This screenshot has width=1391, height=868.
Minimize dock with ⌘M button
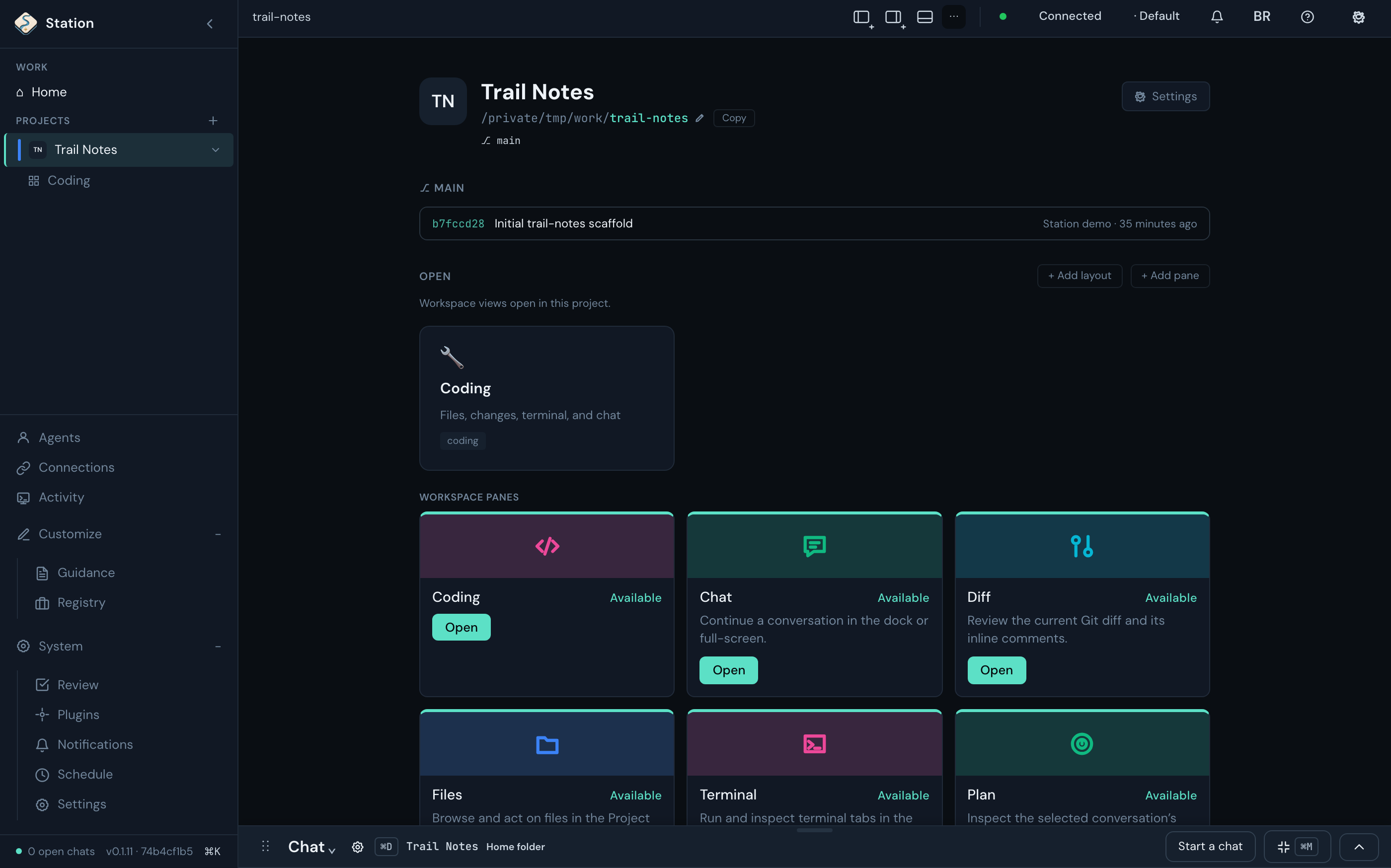coord(1298,847)
